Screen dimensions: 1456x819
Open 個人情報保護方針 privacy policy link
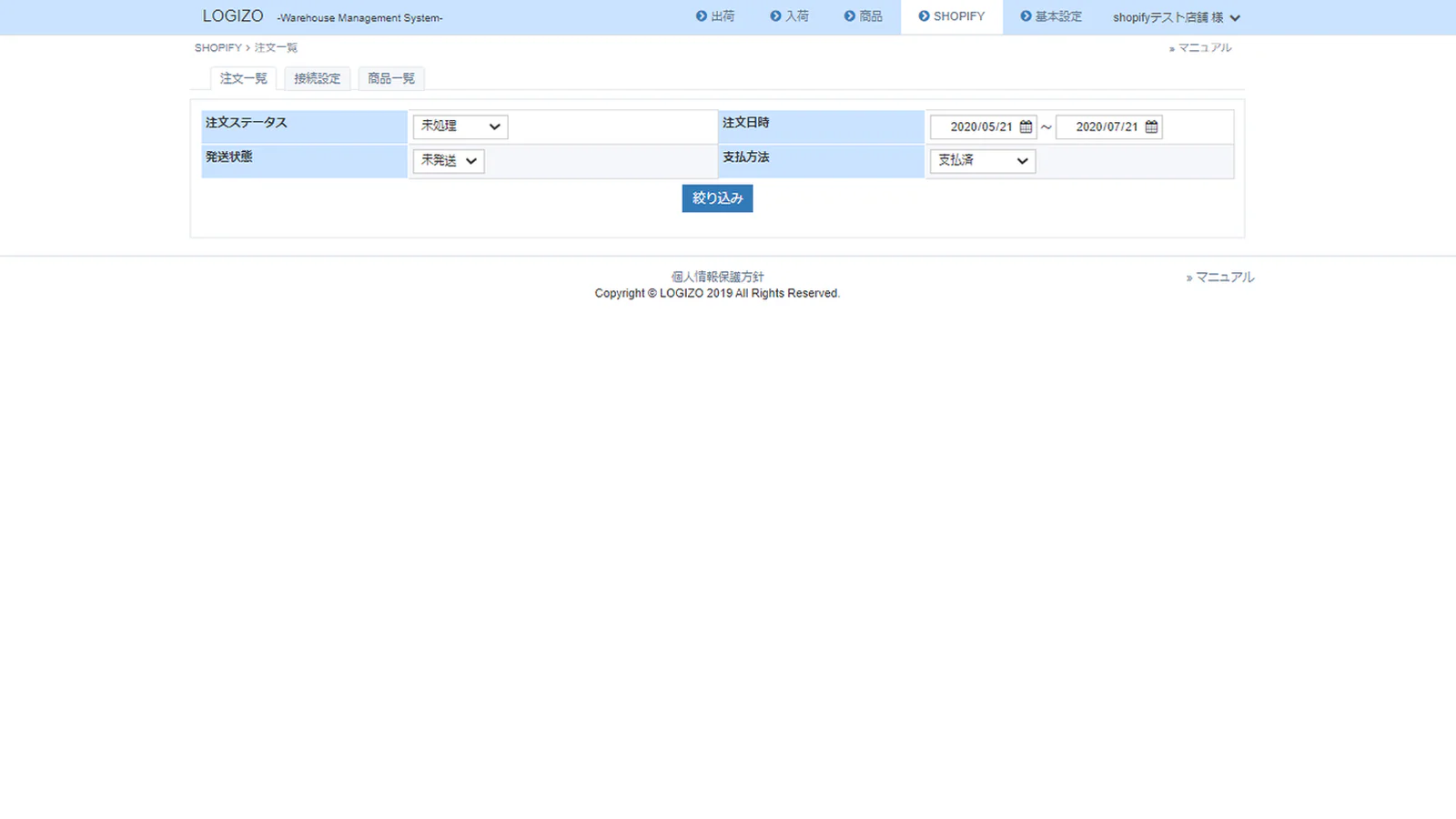tap(717, 277)
